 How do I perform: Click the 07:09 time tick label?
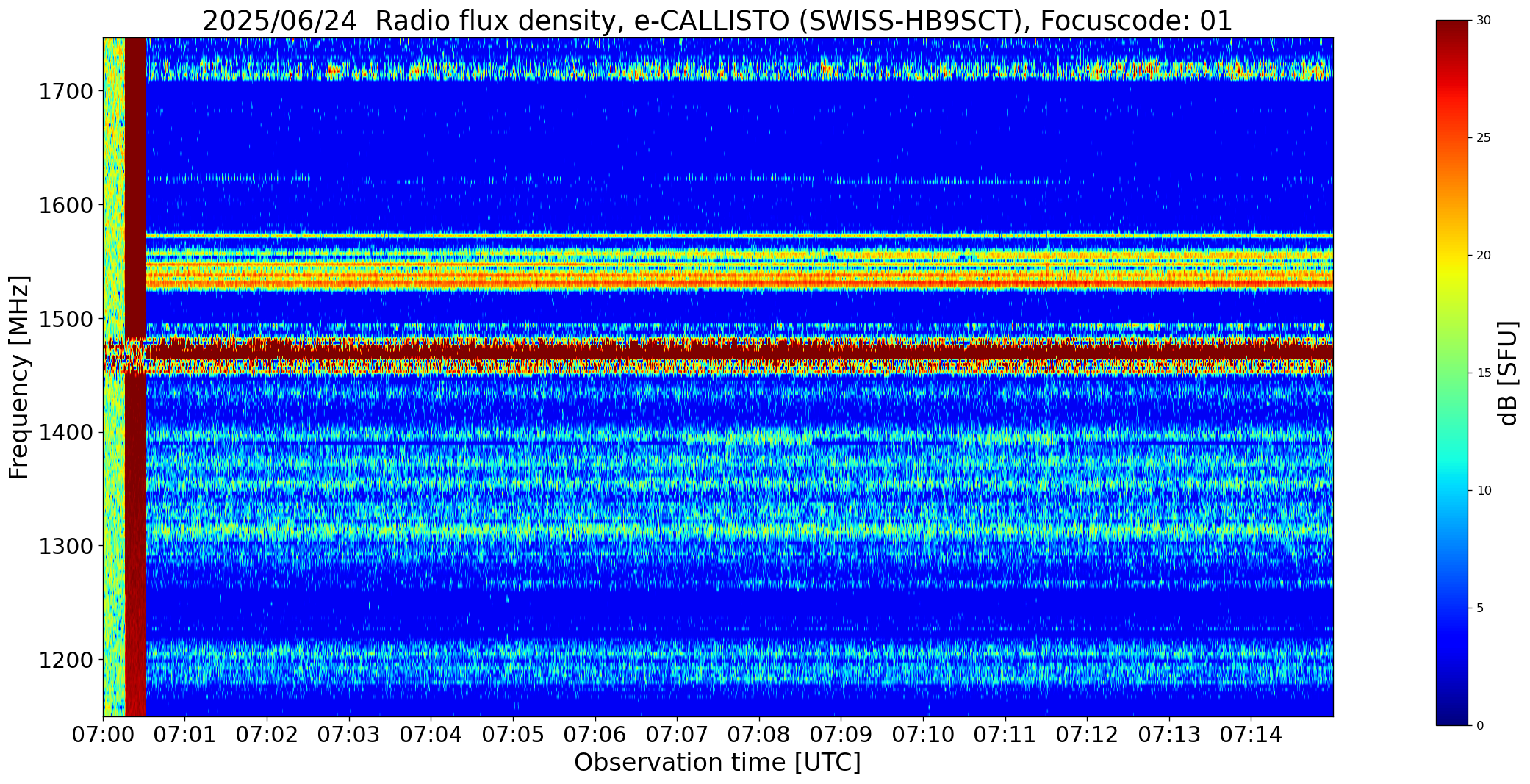pos(841,735)
